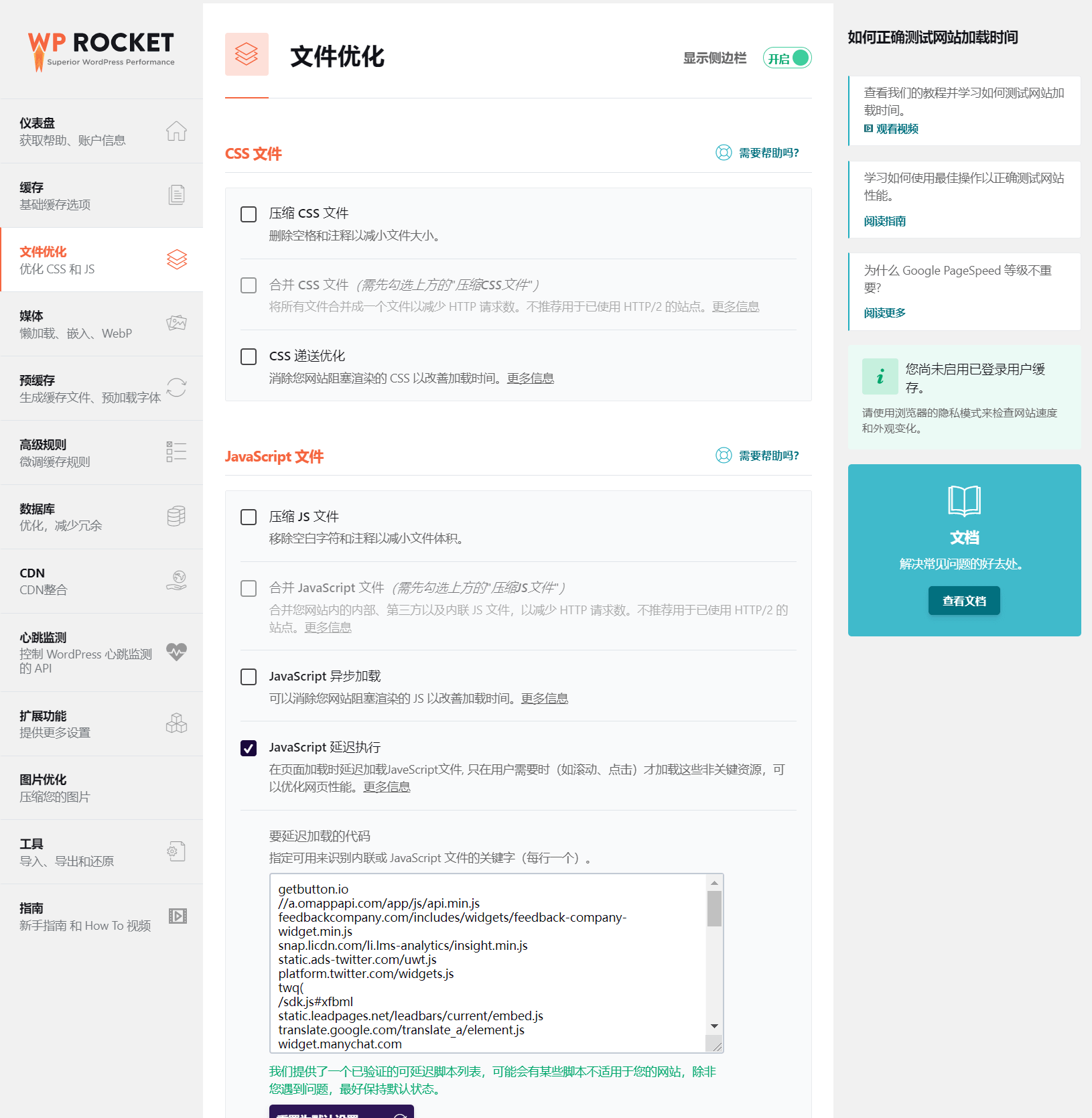The height and width of the screenshot is (1118, 1092).
Task: Click the widget.manychat.com line in textarea
Action: pos(340,1044)
